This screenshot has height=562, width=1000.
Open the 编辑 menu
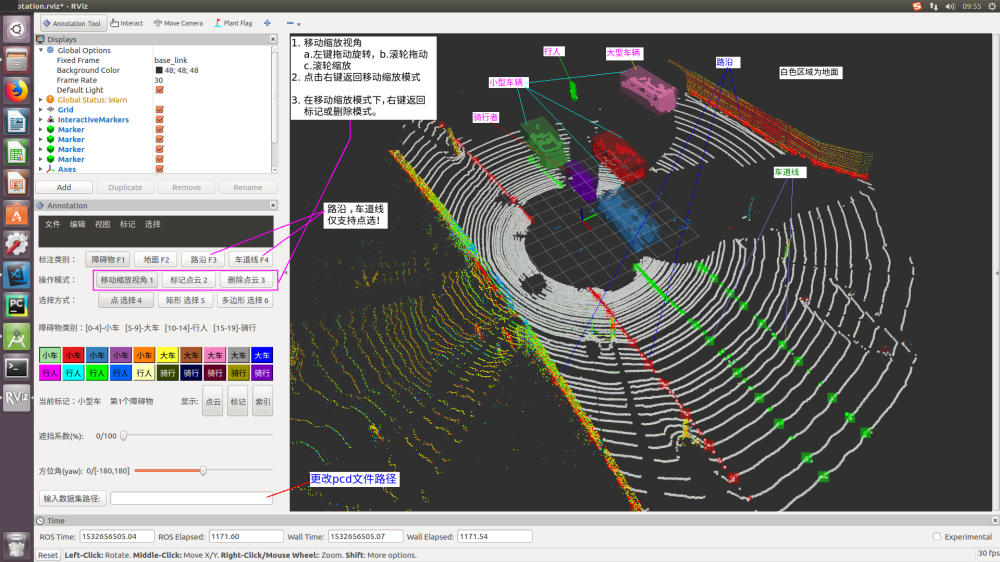coord(77,224)
